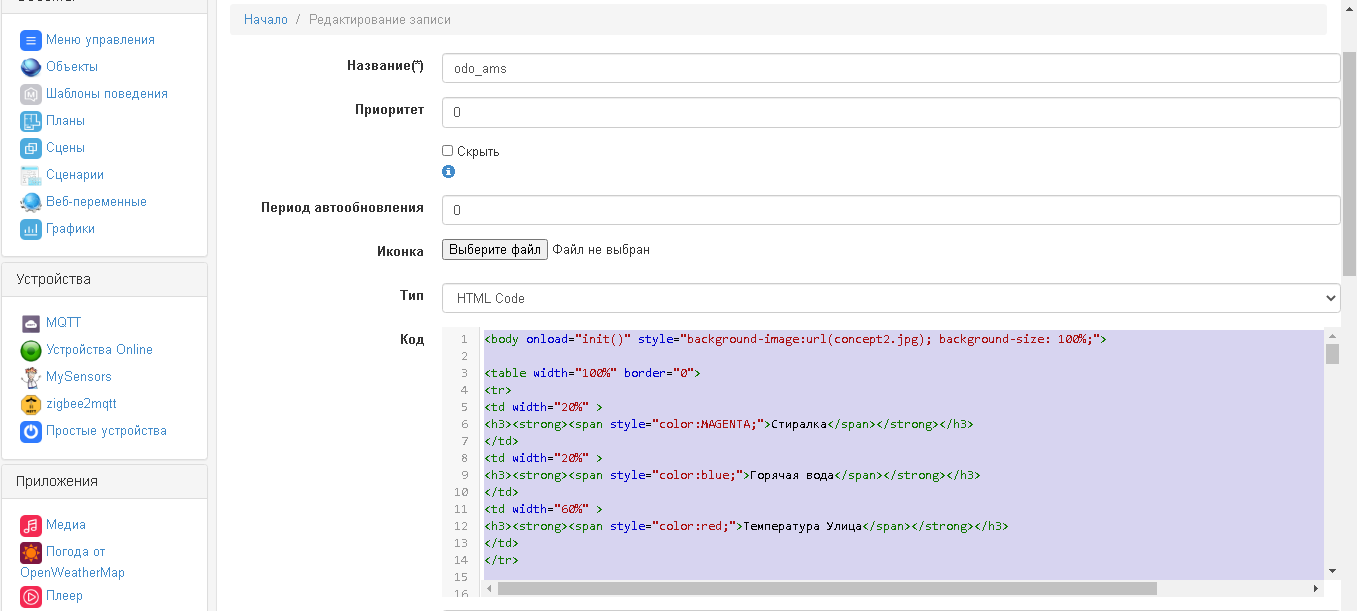Click the Меню управления sidebar icon
Viewport: 1357px width, 611px height.
click(x=30, y=40)
